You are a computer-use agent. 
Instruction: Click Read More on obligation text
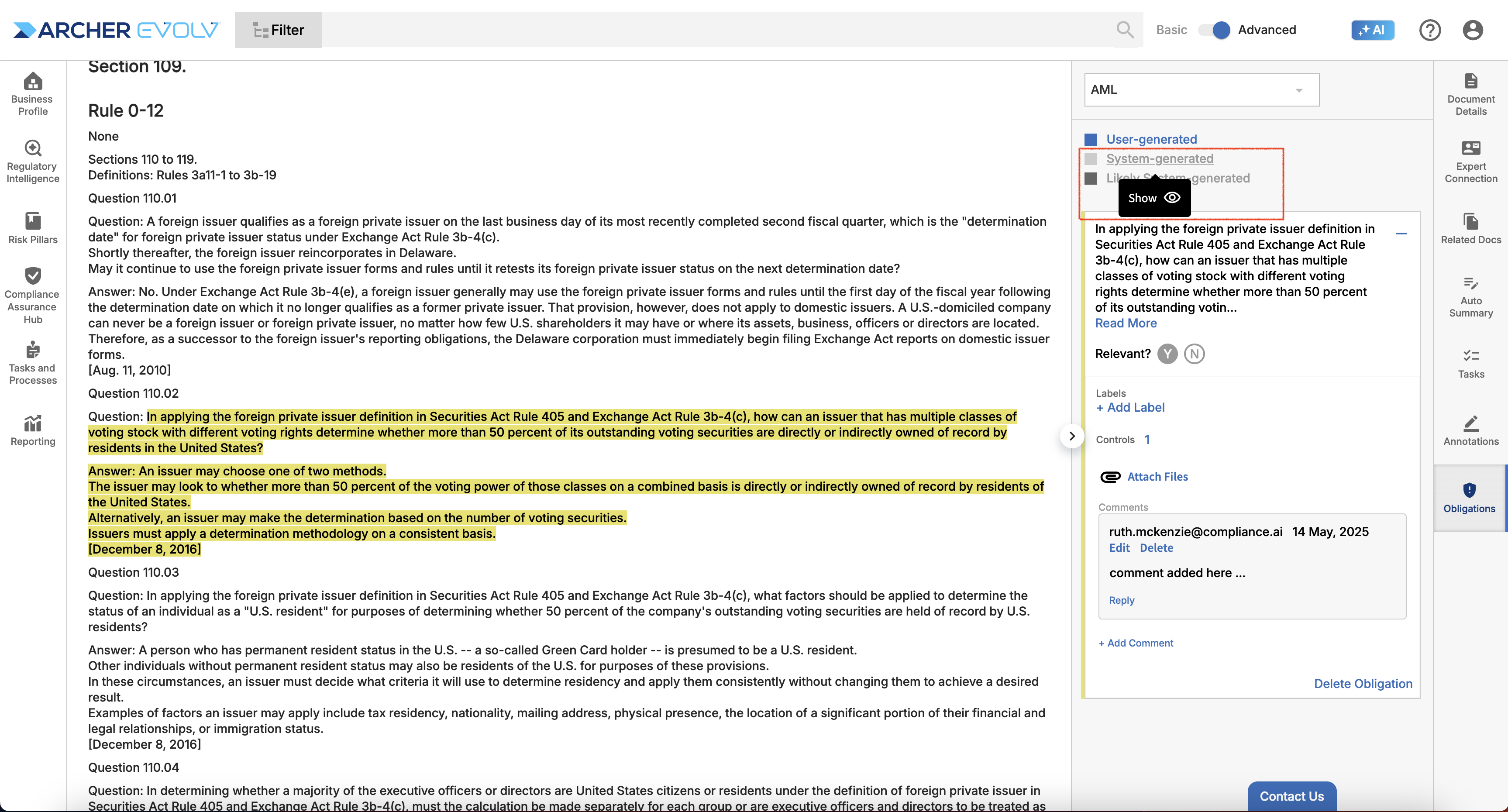pos(1125,323)
